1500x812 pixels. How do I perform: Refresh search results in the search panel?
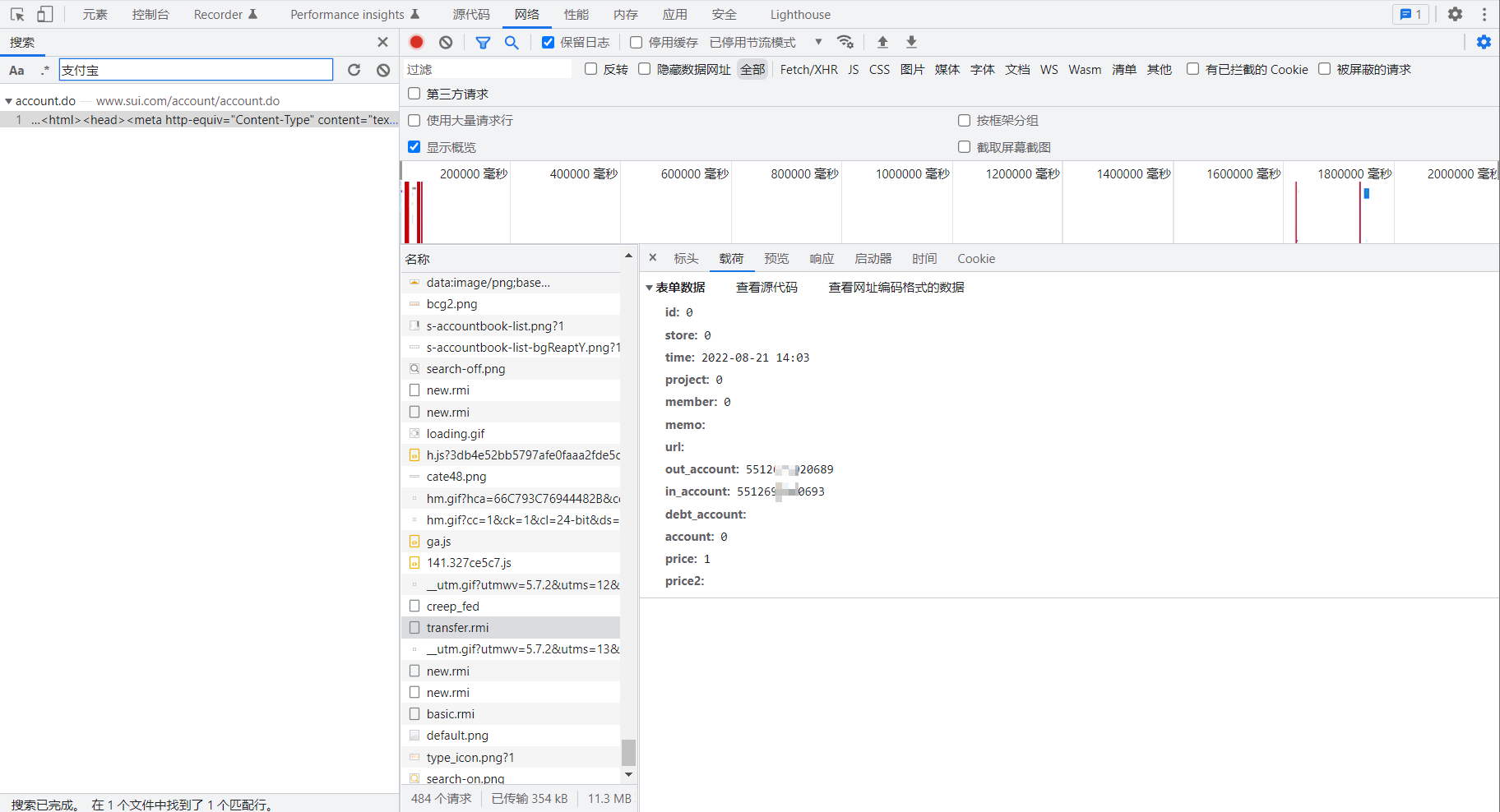point(354,70)
